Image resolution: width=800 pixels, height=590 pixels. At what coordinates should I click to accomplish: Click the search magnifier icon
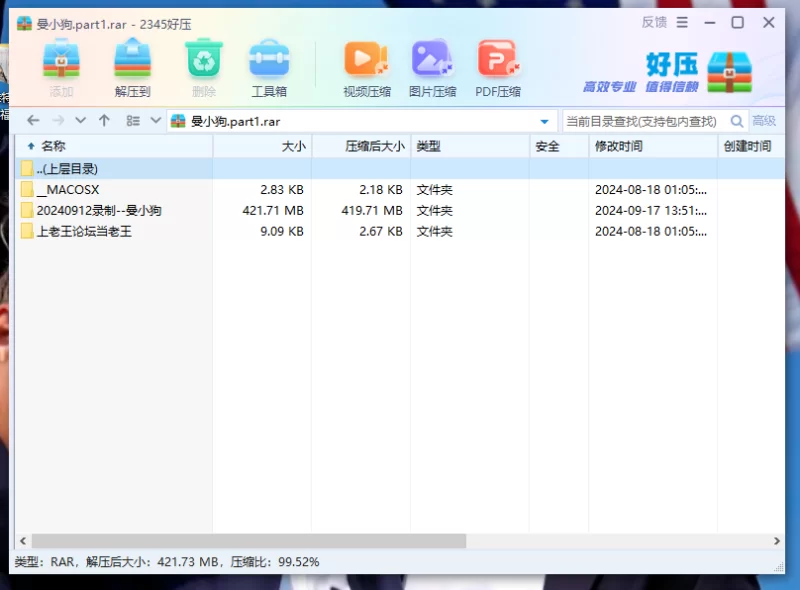point(737,121)
